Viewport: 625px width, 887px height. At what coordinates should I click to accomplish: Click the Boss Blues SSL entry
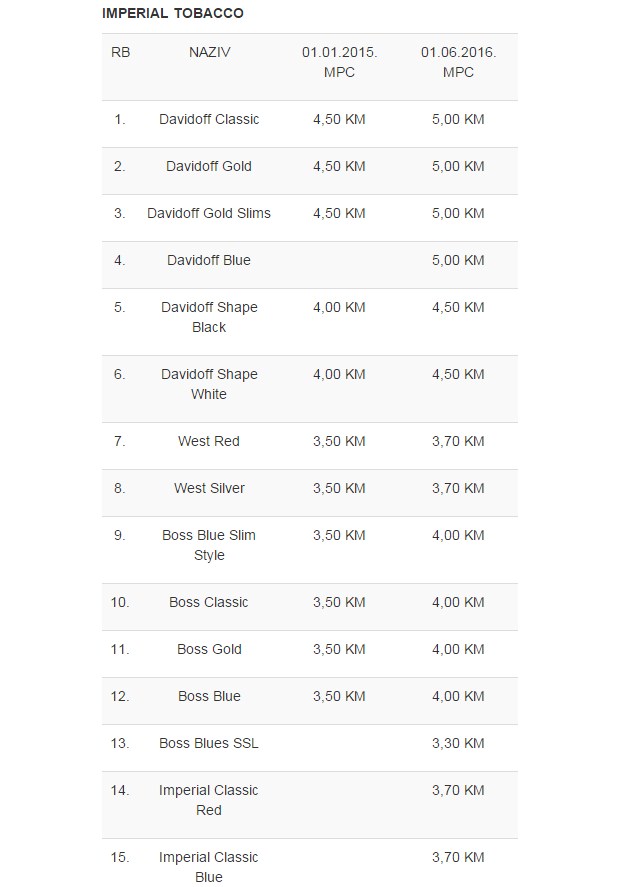[209, 743]
